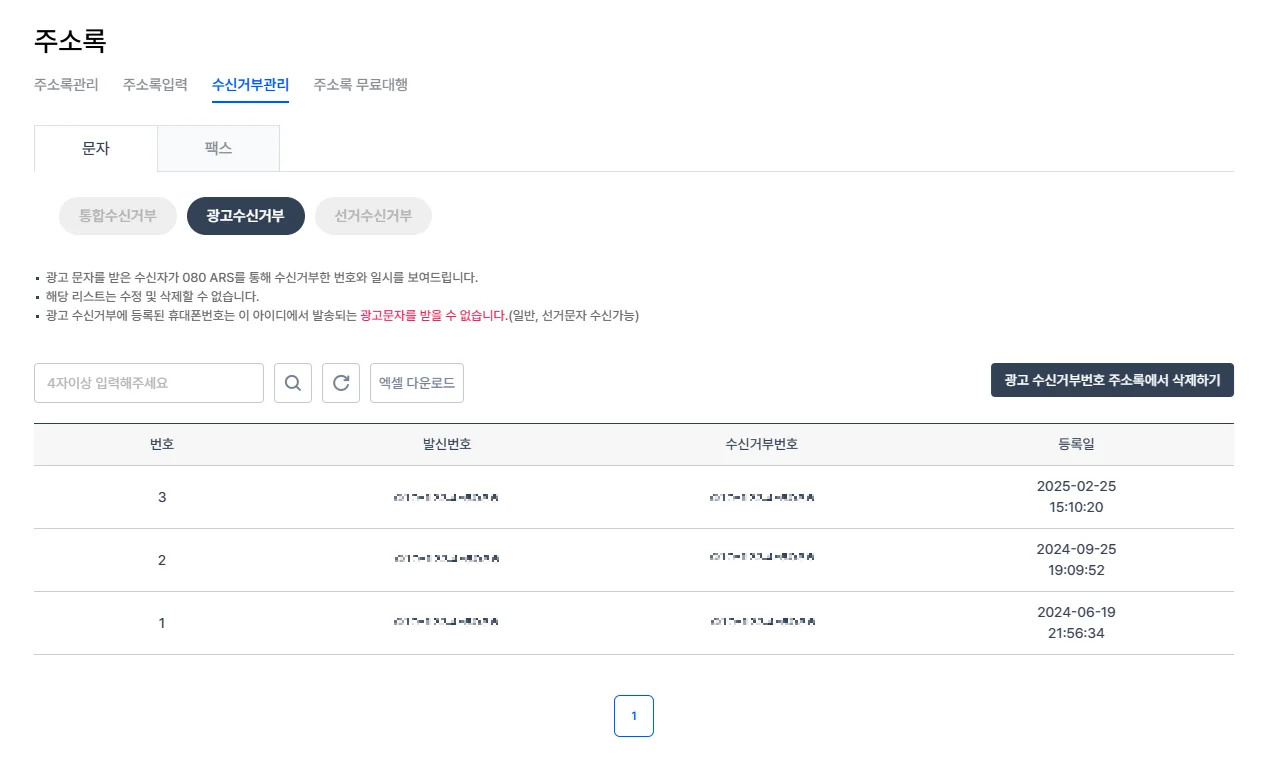Choose the 선거수신거부 filter pill
Viewport: 1272px width, 765px height.
click(x=373, y=216)
